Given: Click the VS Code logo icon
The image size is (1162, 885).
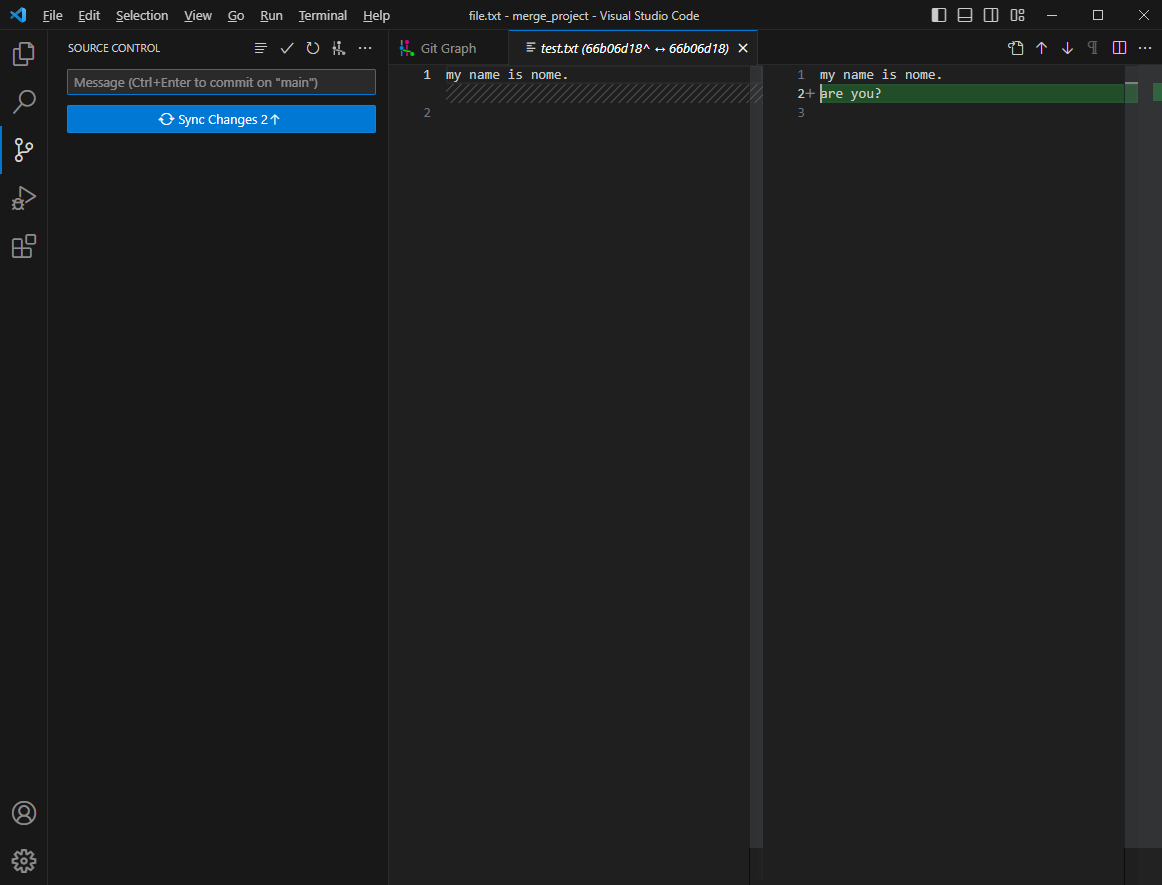Looking at the screenshot, I should 19,15.
